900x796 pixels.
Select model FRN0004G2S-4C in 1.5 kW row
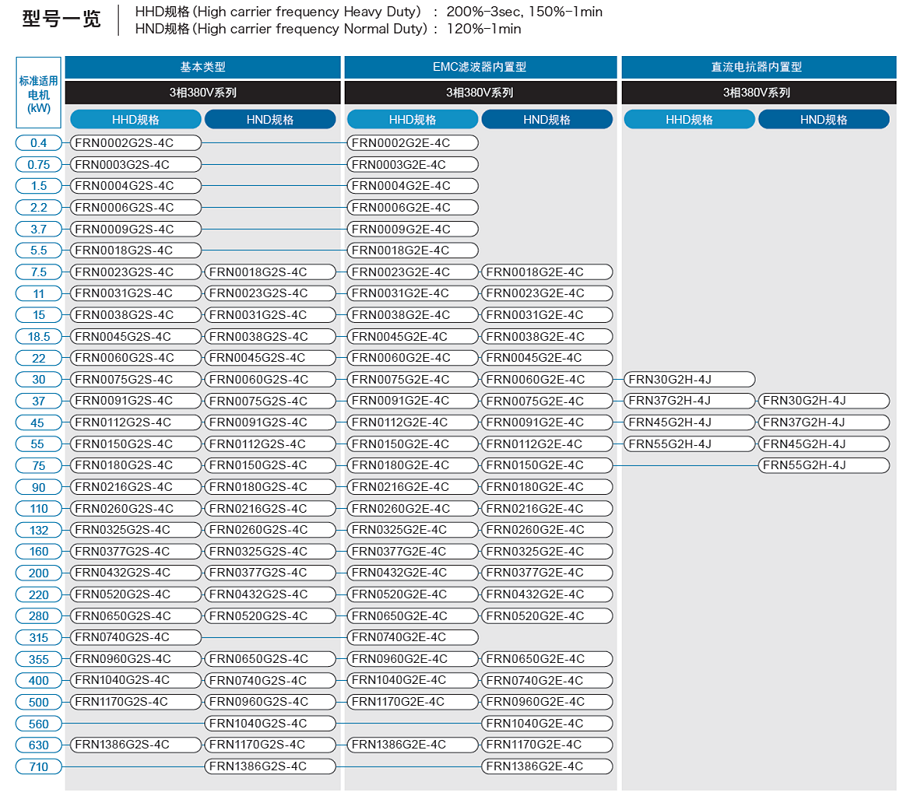(135, 186)
